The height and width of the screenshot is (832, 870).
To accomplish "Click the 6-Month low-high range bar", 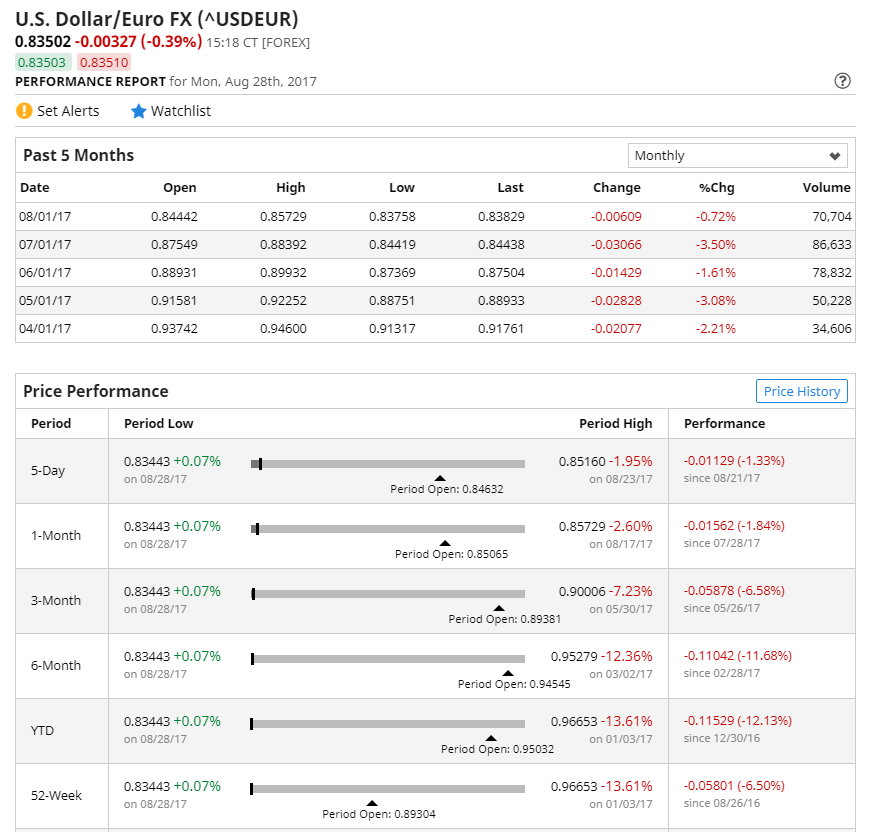I will (388, 659).
